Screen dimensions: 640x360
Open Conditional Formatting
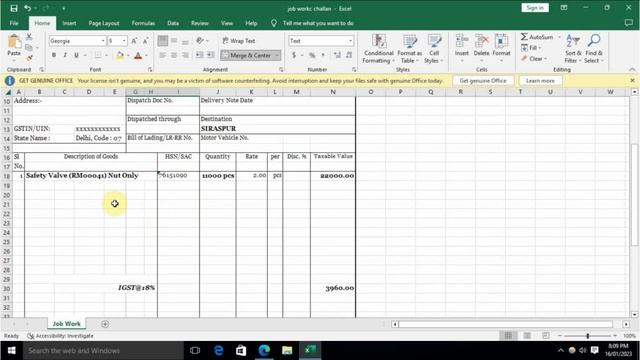(378, 49)
